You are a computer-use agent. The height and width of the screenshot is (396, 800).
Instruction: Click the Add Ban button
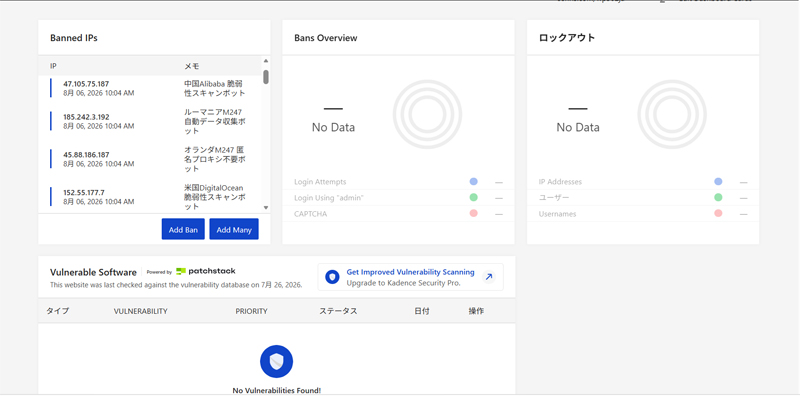pyautogui.click(x=183, y=229)
